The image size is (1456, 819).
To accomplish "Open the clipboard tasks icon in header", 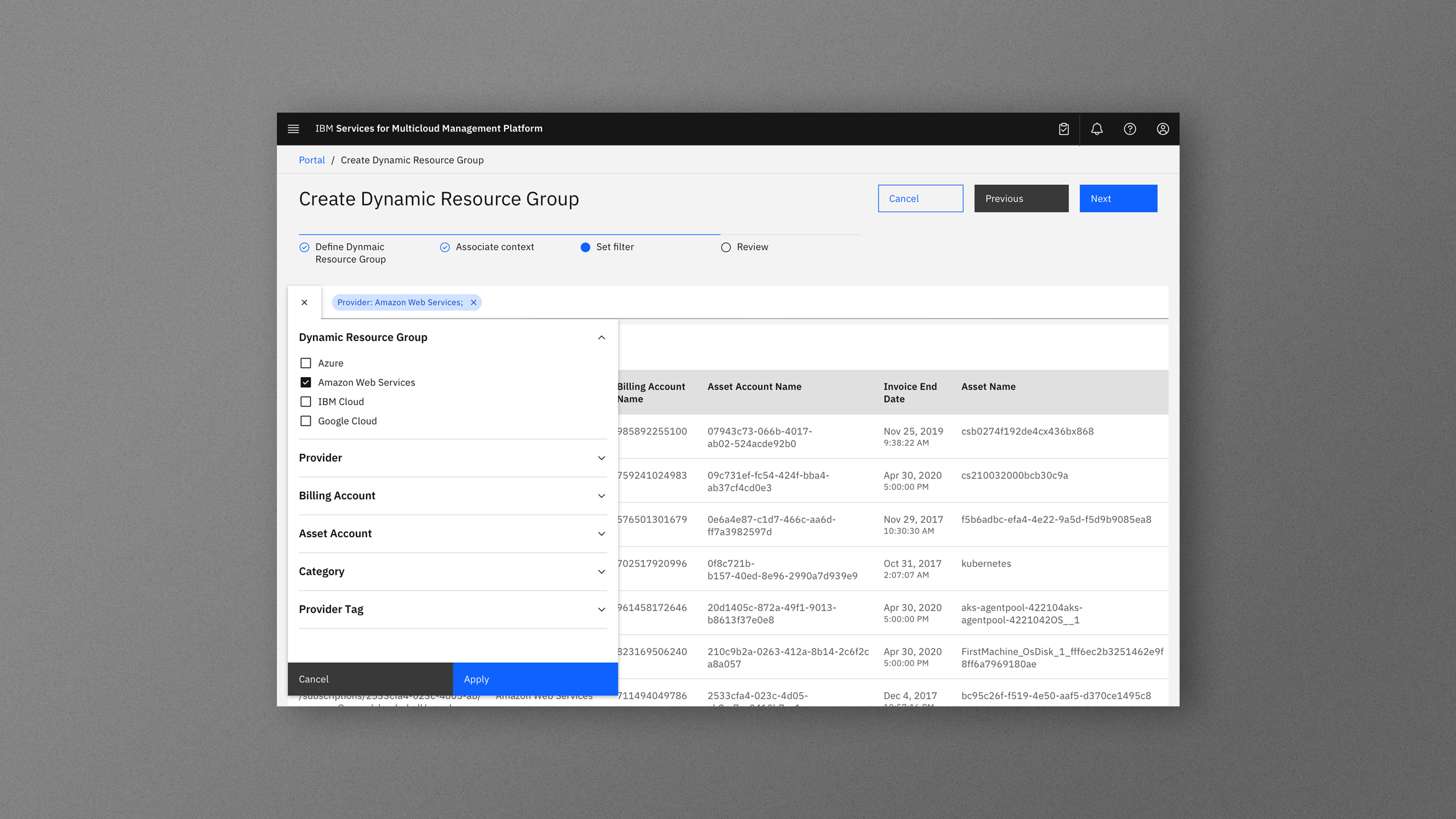I will click(x=1063, y=129).
